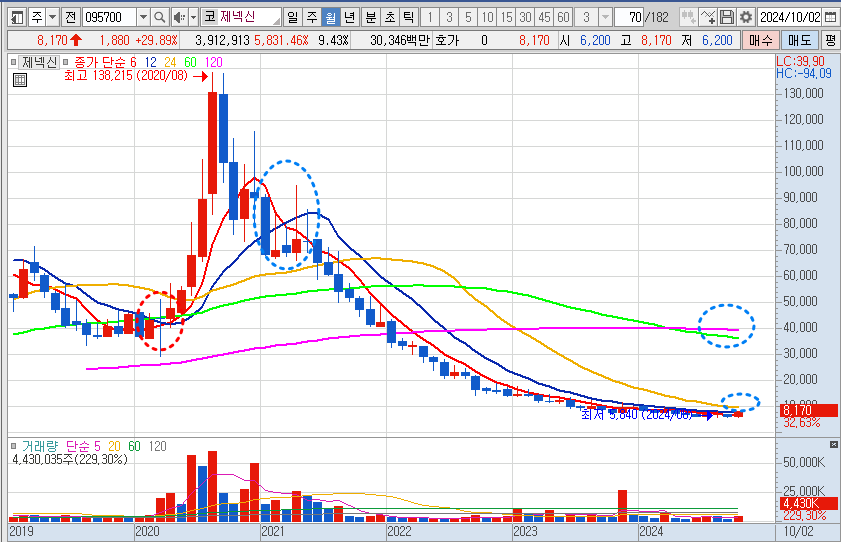The height and width of the screenshot is (542, 841).
Task: Select daily 일 period
Action: (292, 17)
